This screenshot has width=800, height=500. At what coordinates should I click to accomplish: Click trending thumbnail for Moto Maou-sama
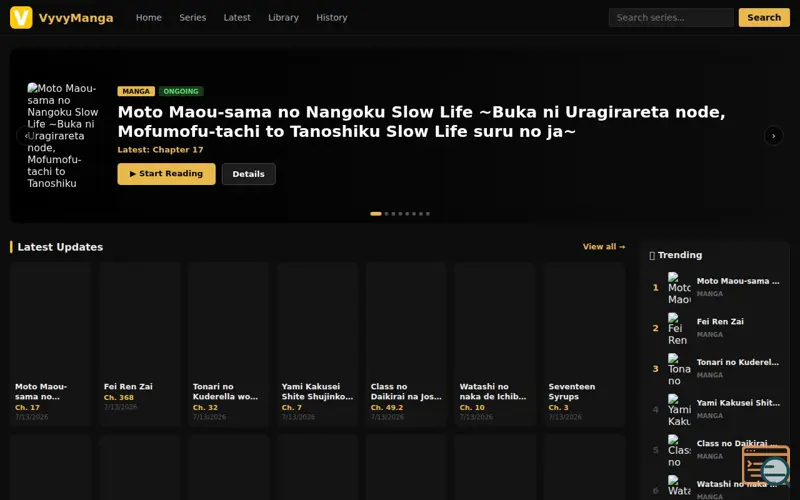[679, 288]
